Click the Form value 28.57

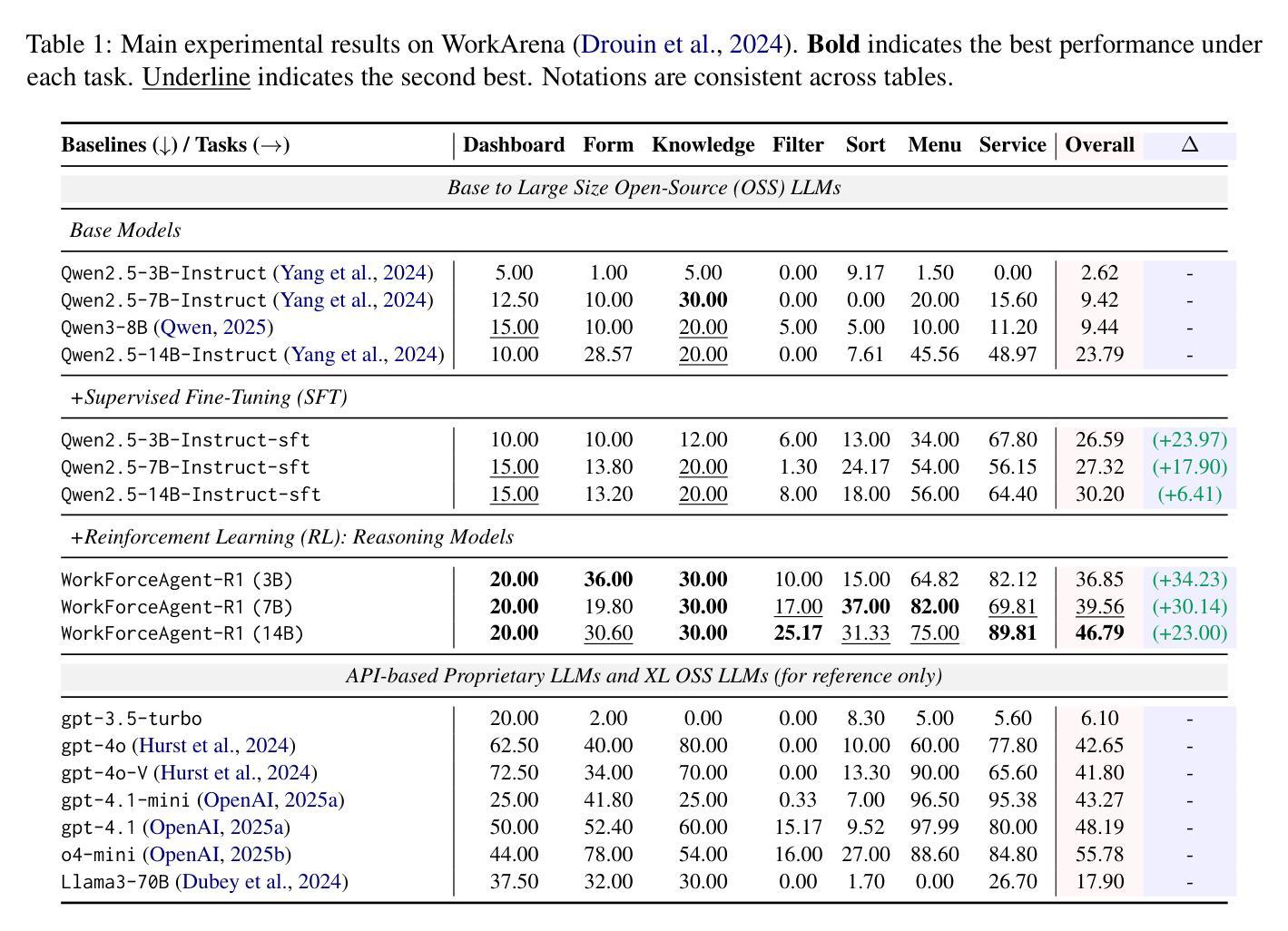click(608, 355)
